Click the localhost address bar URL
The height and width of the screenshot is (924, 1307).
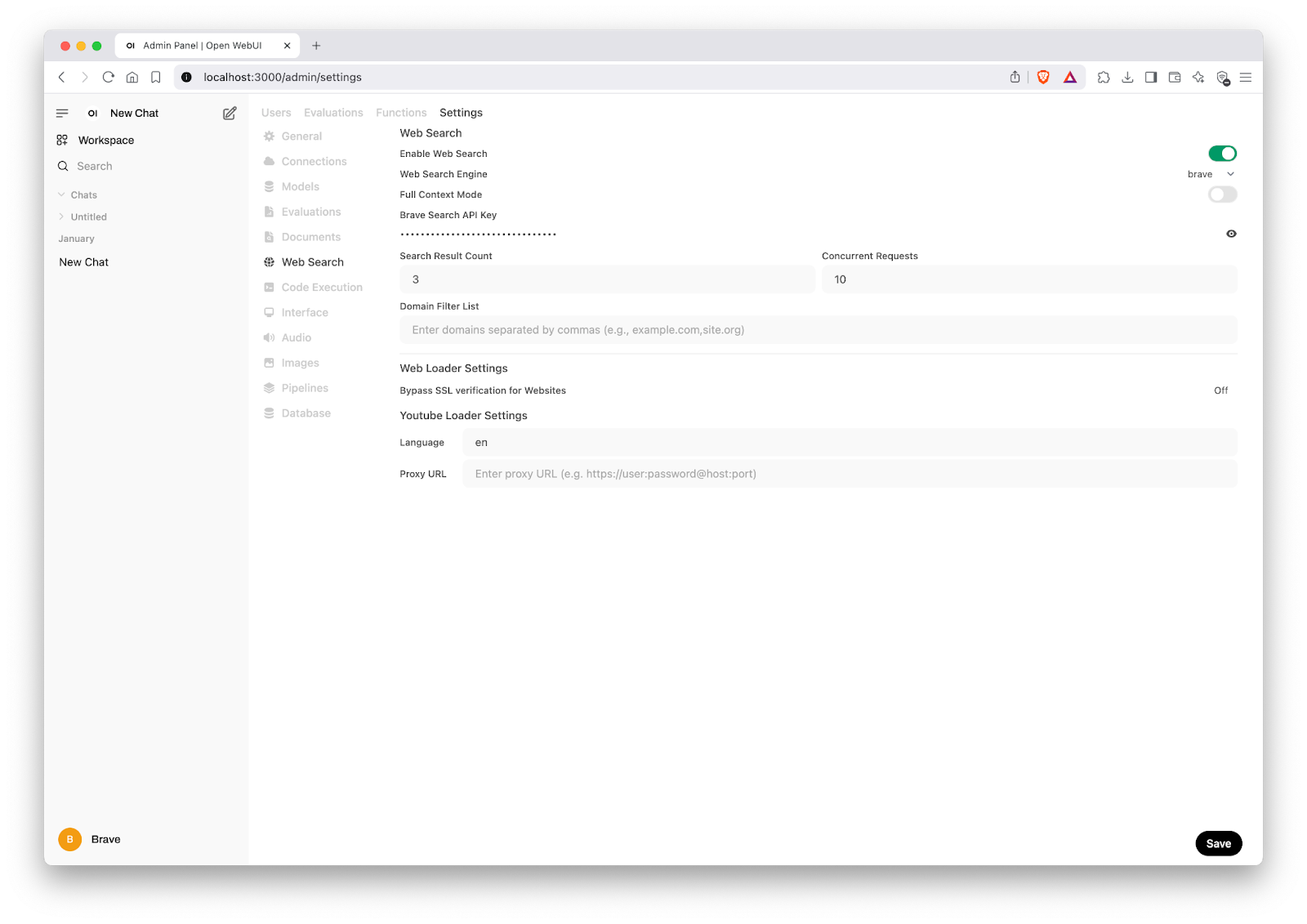coord(283,77)
